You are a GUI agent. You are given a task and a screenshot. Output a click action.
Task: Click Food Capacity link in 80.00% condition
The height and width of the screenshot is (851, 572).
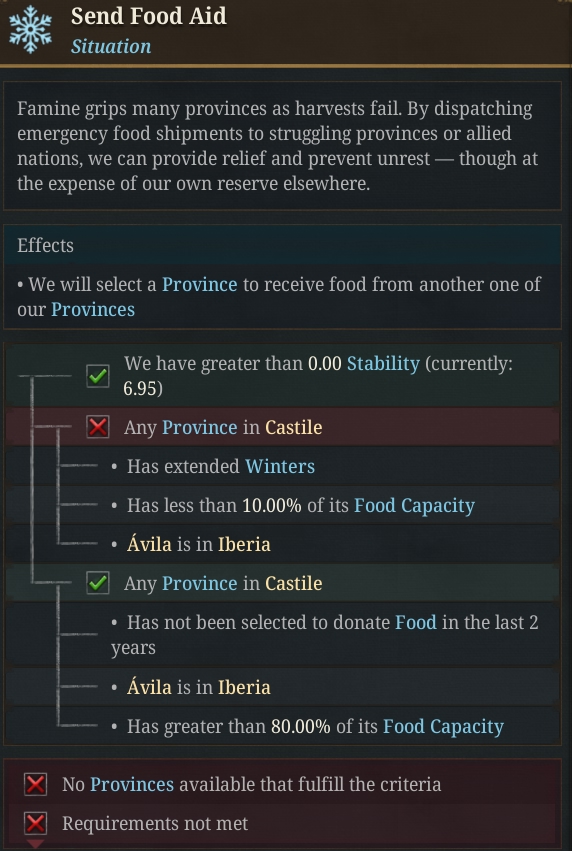[x=443, y=726]
